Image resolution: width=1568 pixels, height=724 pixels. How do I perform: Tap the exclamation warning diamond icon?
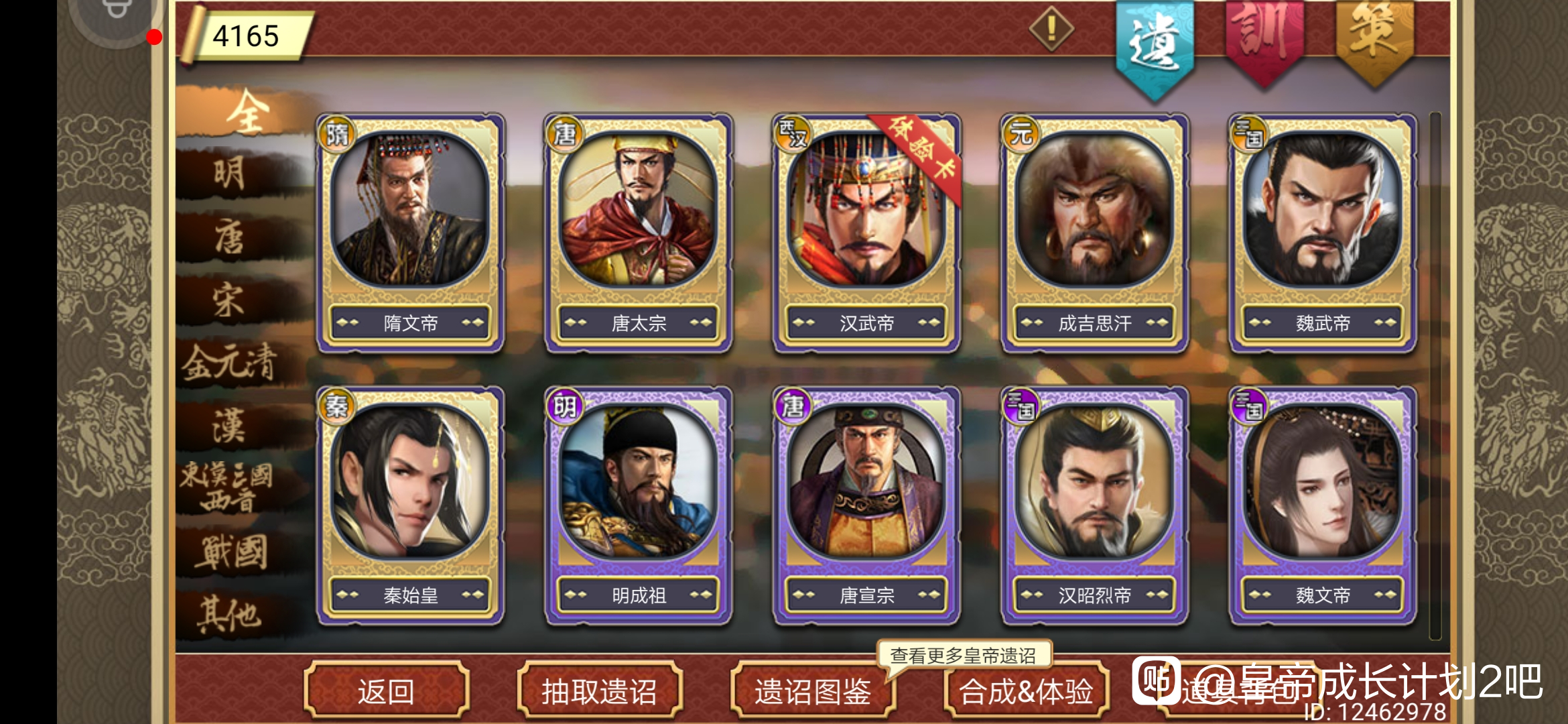click(x=1051, y=29)
